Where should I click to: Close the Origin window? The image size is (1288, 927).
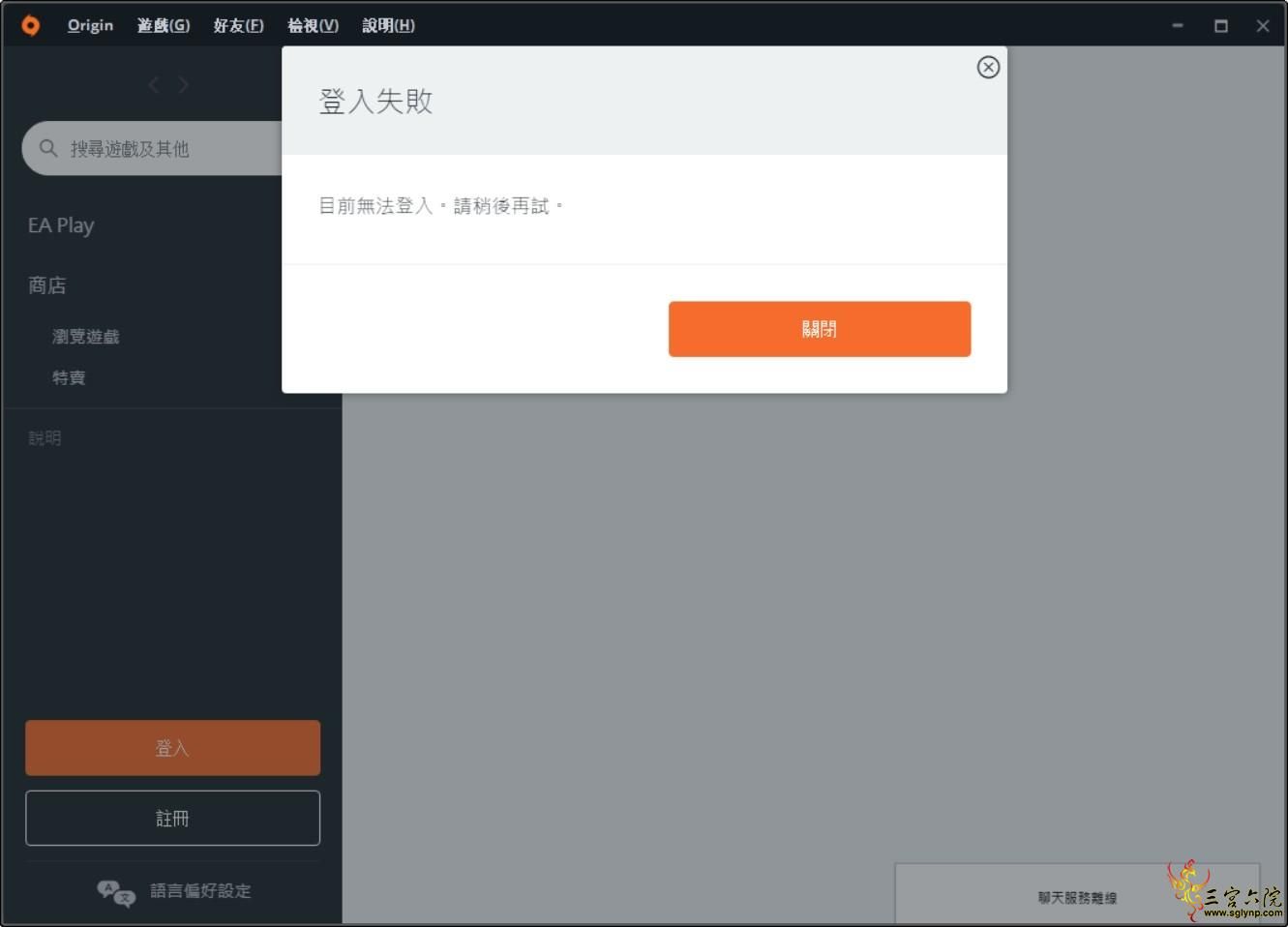tap(1263, 25)
